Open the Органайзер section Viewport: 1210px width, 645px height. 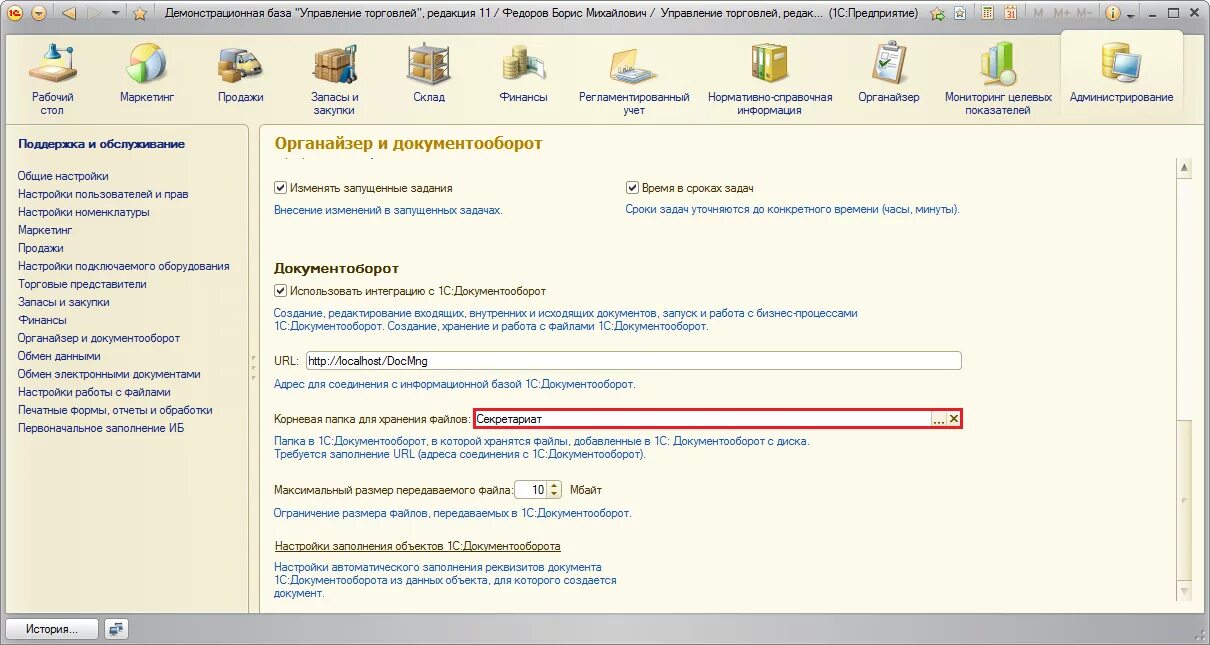(x=888, y=74)
